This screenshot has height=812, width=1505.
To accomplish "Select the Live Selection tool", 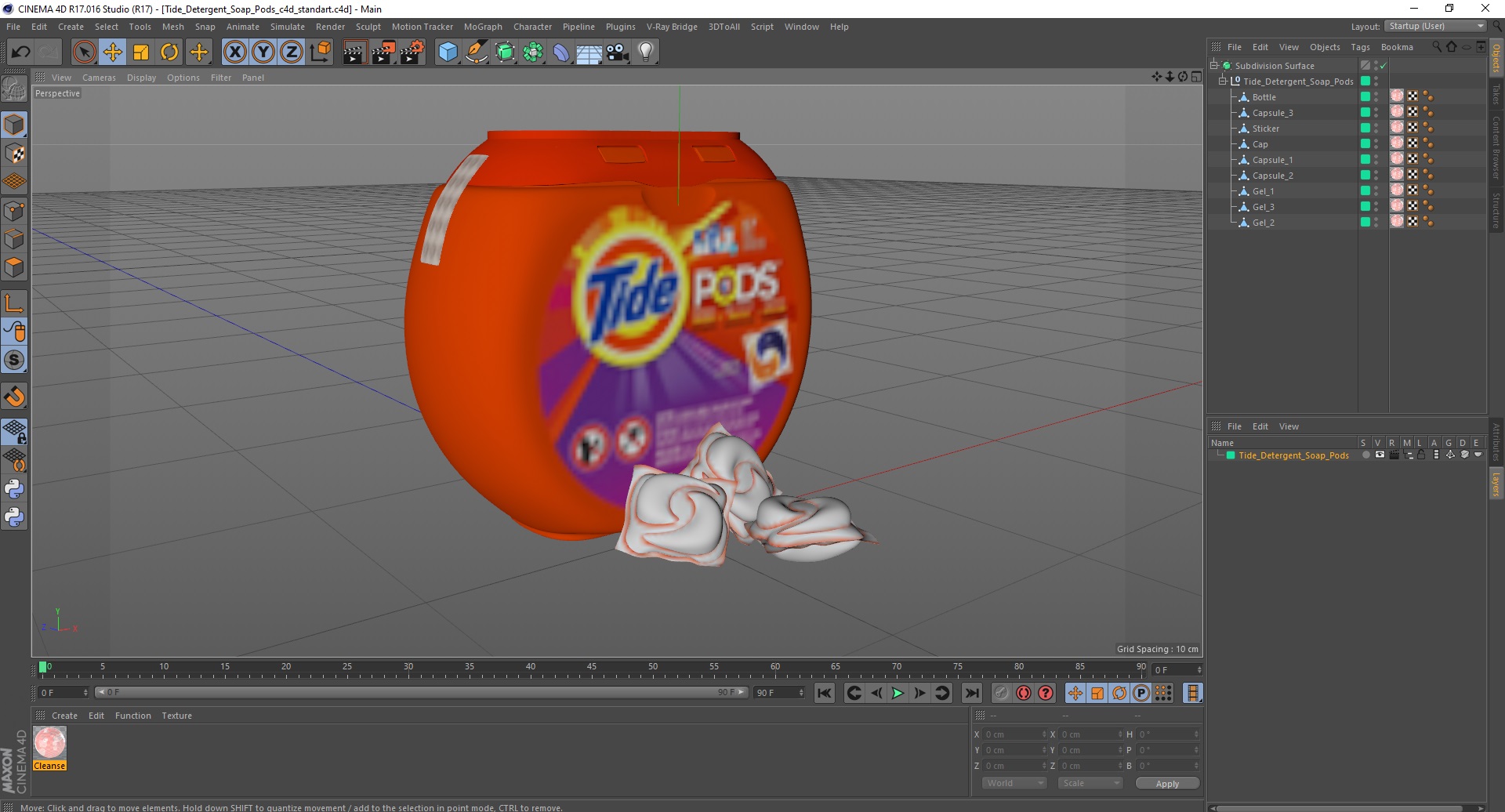I will pyautogui.click(x=84, y=53).
